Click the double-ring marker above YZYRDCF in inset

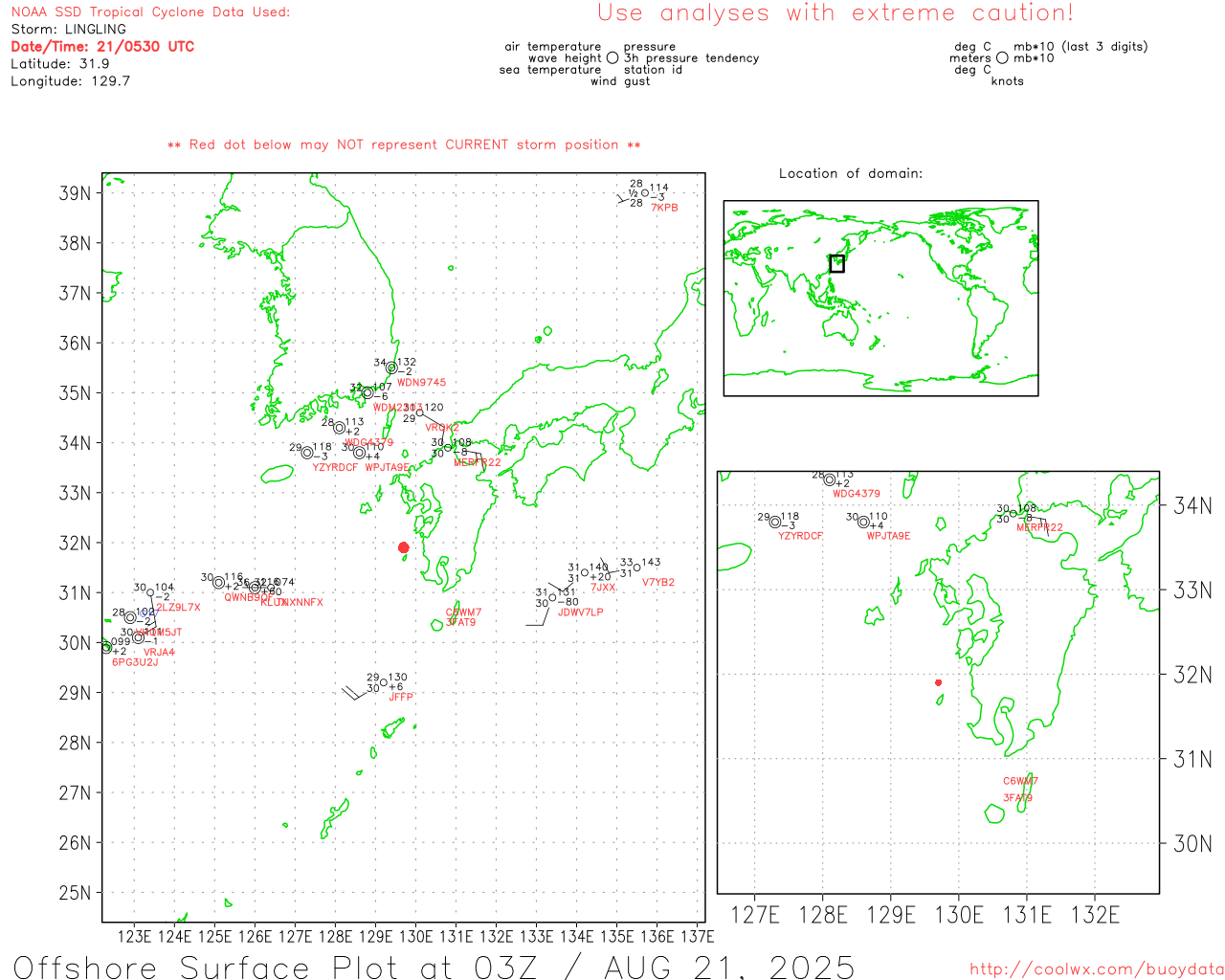click(x=775, y=522)
